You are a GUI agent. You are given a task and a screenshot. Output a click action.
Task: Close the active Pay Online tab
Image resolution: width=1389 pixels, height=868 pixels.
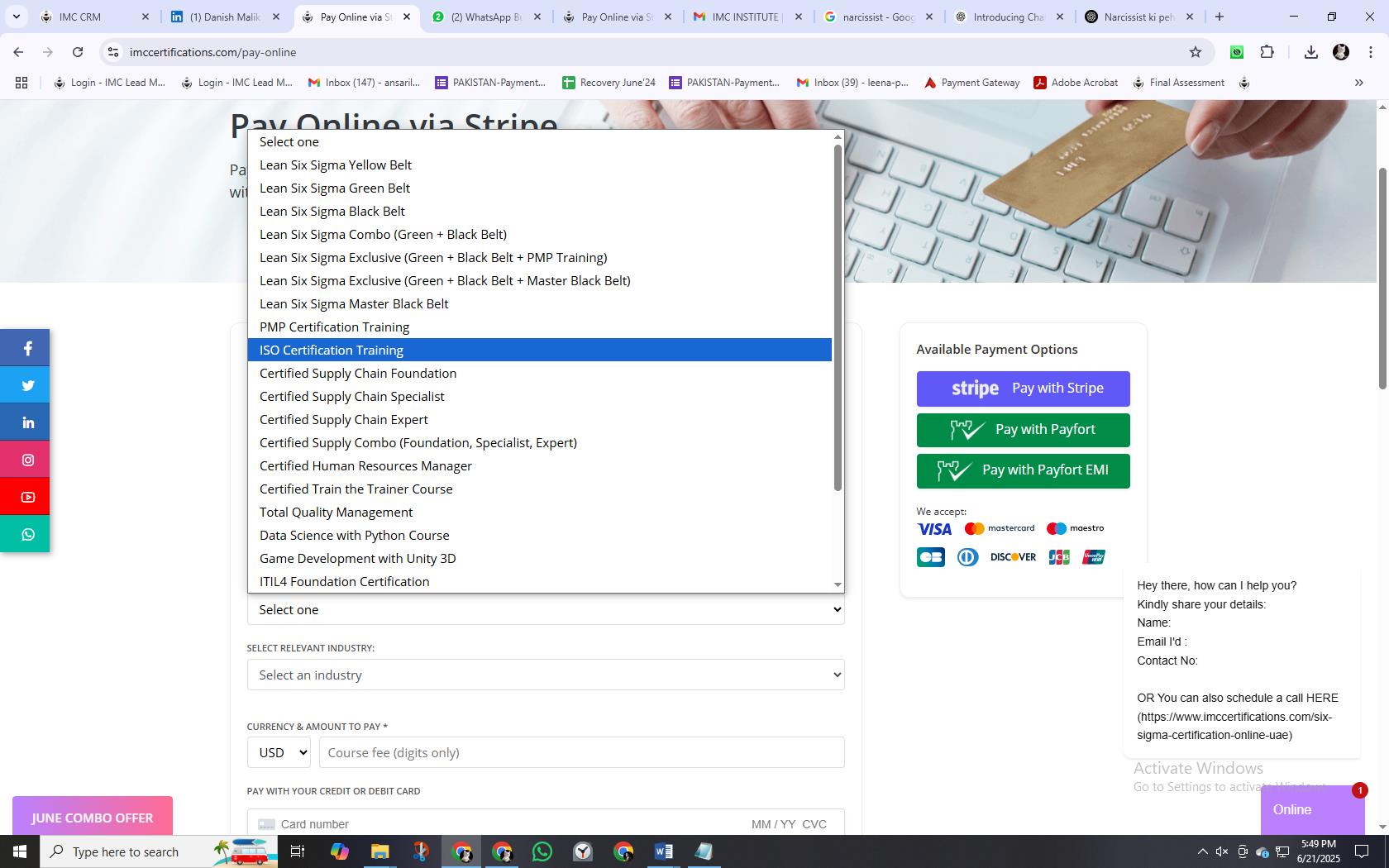pos(406,17)
